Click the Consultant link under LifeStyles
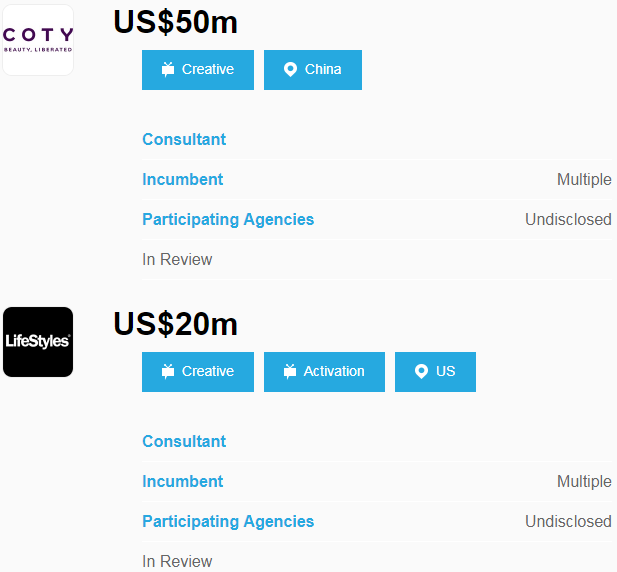617x572 pixels. point(184,442)
